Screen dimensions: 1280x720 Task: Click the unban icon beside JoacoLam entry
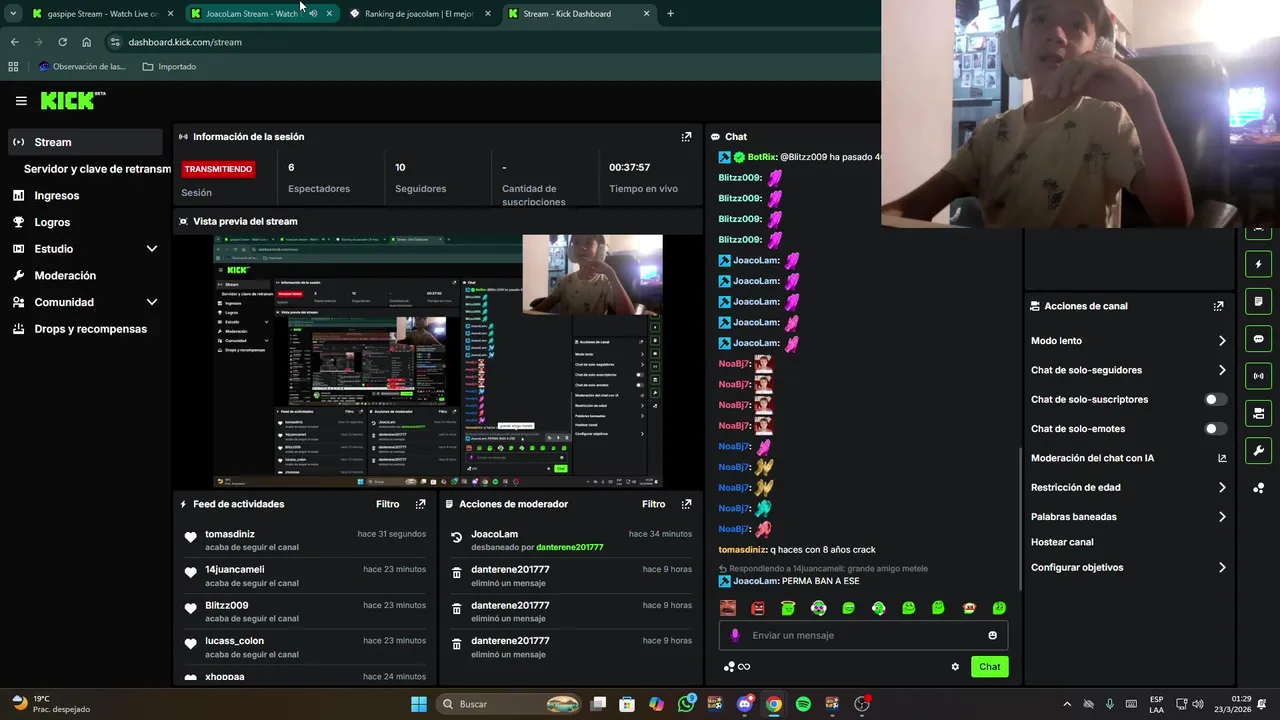pyautogui.click(x=457, y=537)
